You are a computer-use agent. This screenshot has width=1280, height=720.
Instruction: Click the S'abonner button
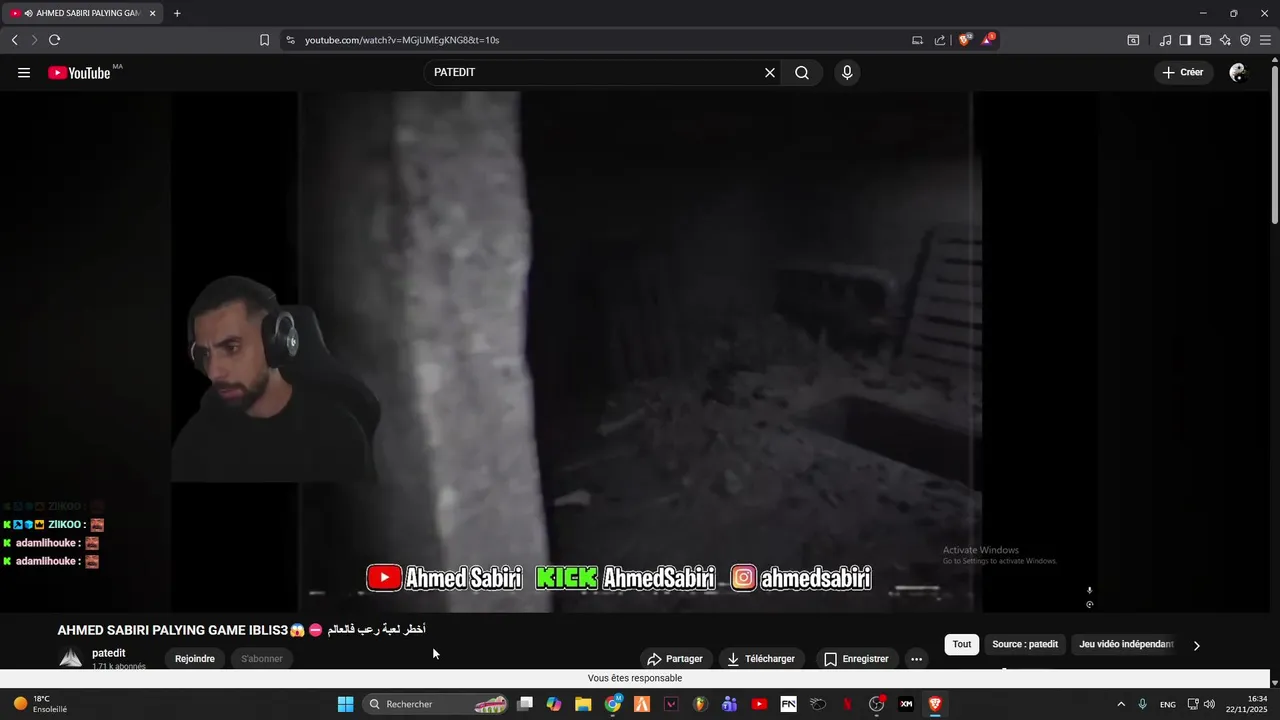tap(262, 659)
